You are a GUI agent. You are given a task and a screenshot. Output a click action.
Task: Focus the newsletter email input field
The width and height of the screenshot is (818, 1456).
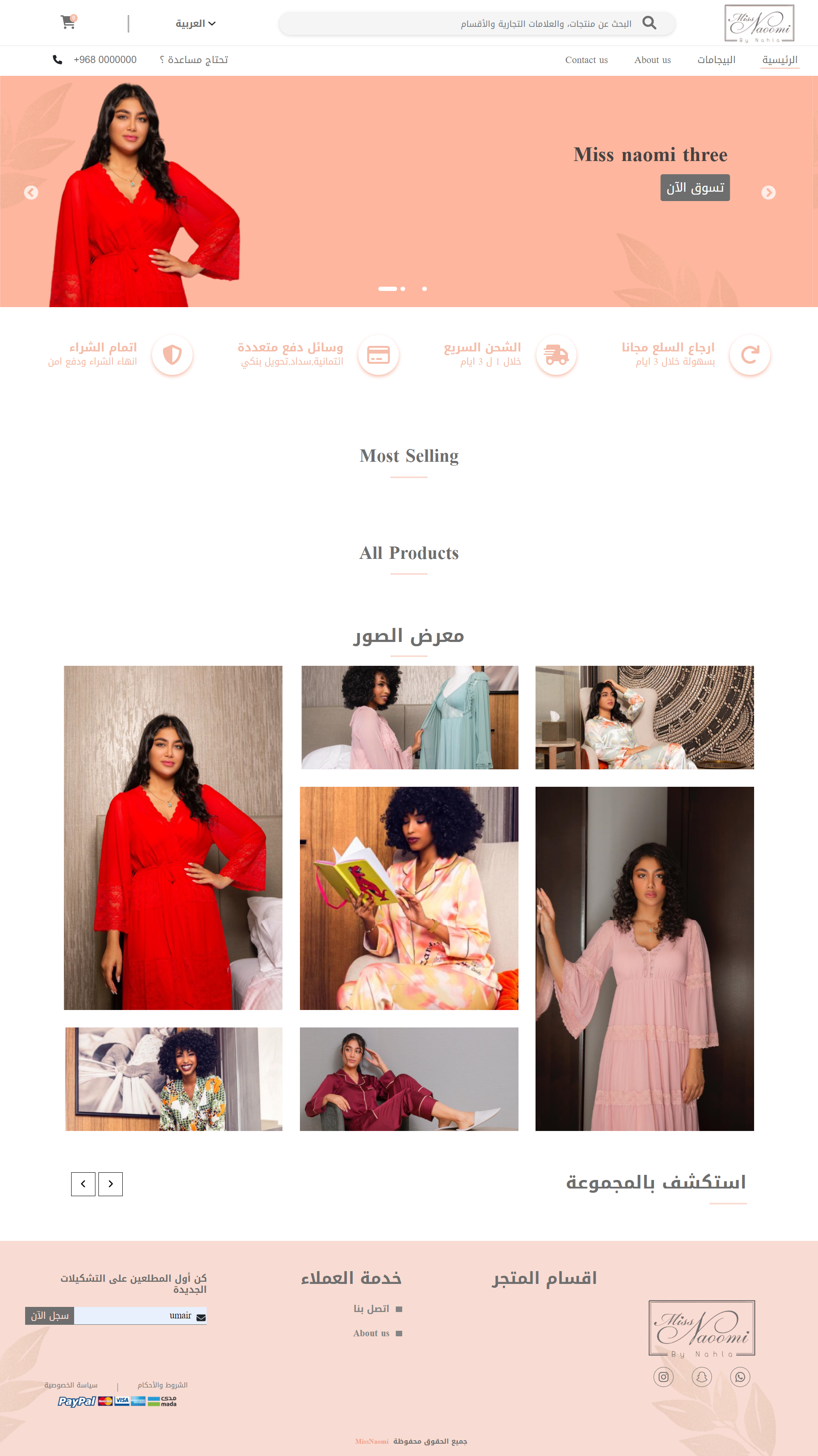point(140,1315)
